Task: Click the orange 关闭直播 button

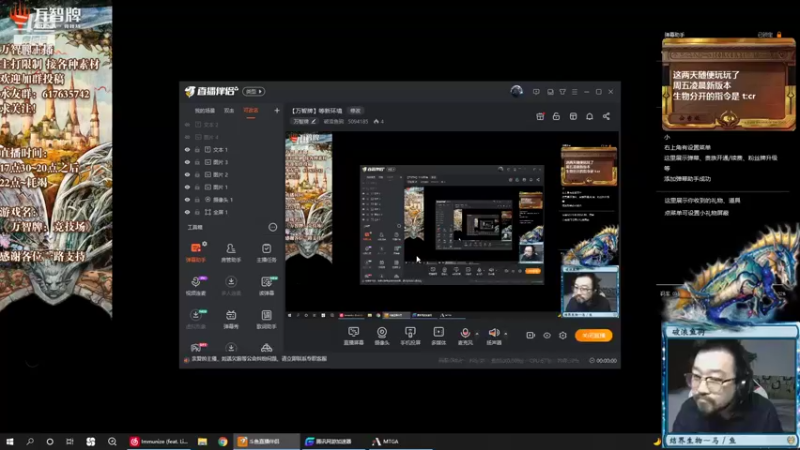Action: (x=593, y=335)
